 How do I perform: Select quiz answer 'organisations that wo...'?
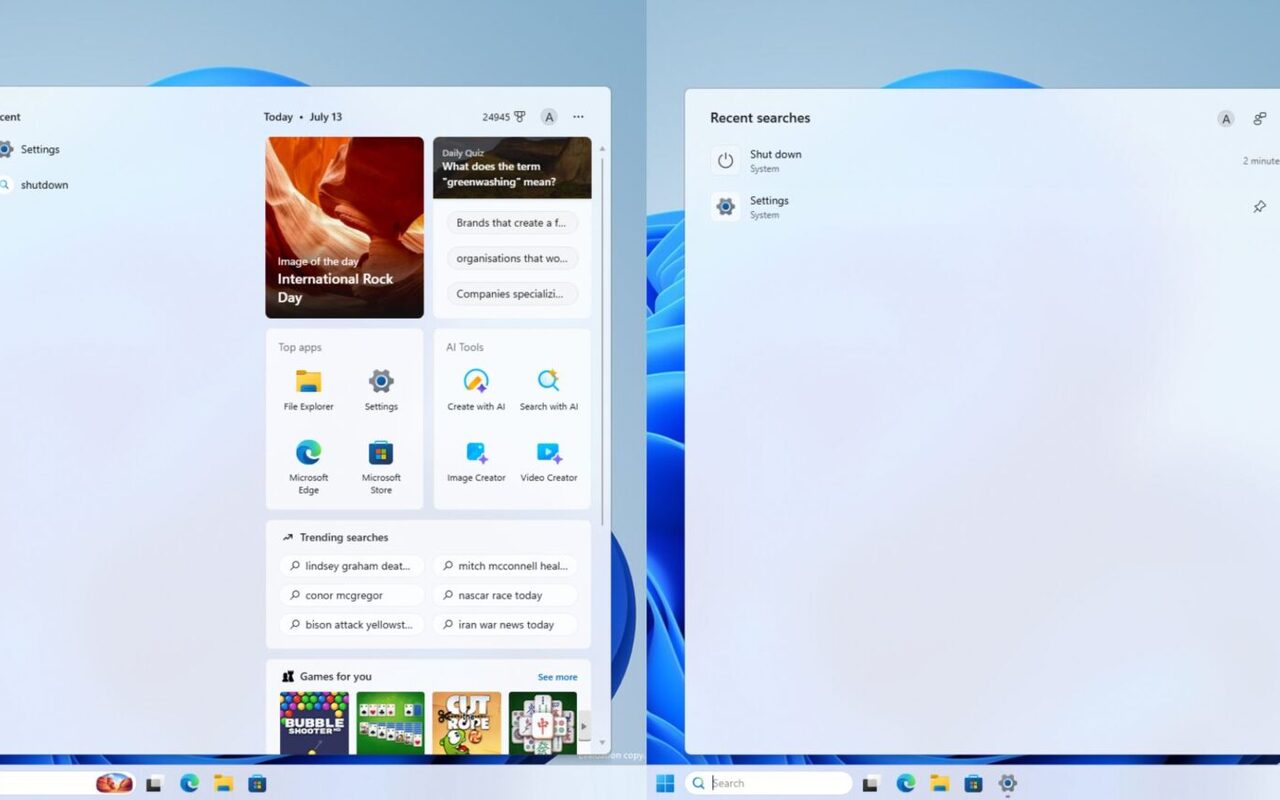[512, 258]
